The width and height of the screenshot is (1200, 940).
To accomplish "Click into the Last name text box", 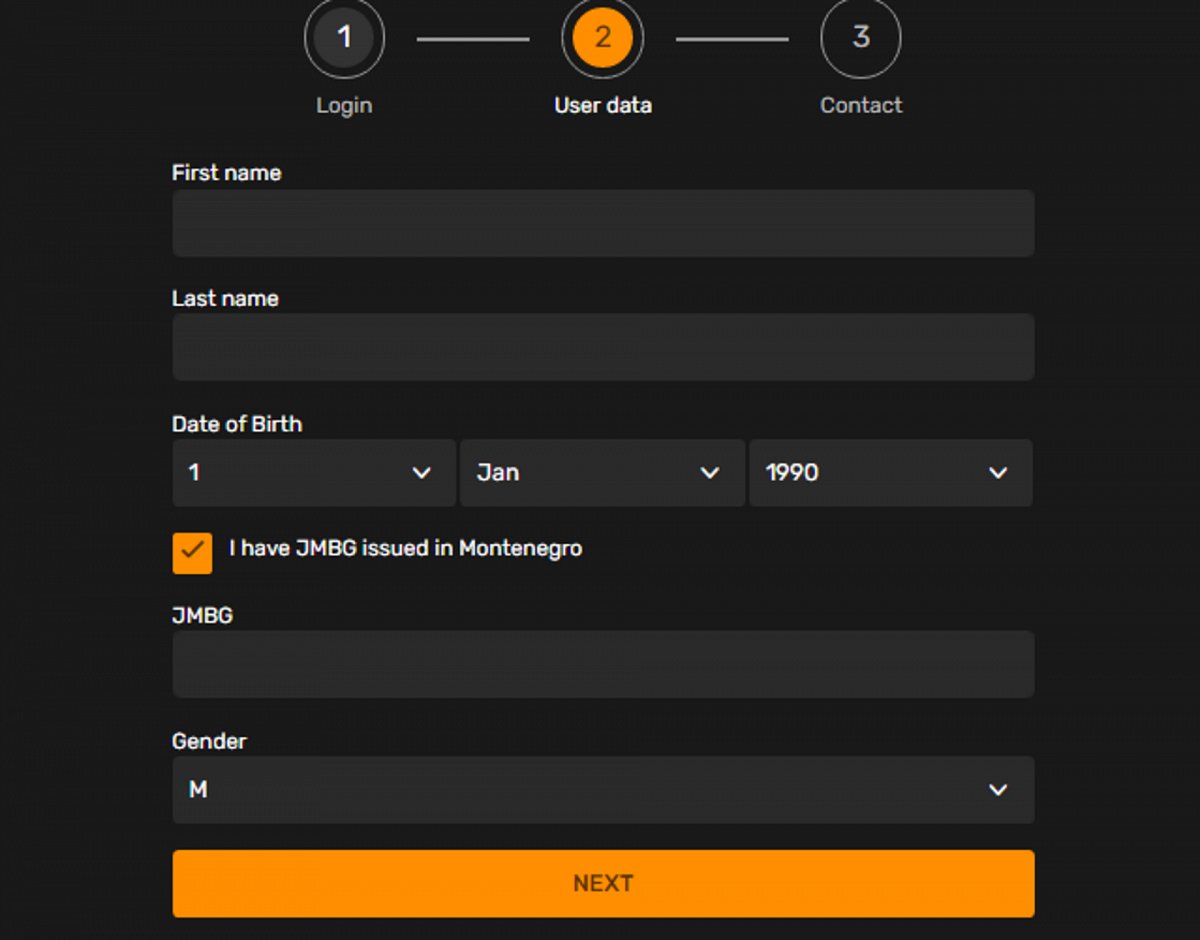I will click(x=603, y=347).
